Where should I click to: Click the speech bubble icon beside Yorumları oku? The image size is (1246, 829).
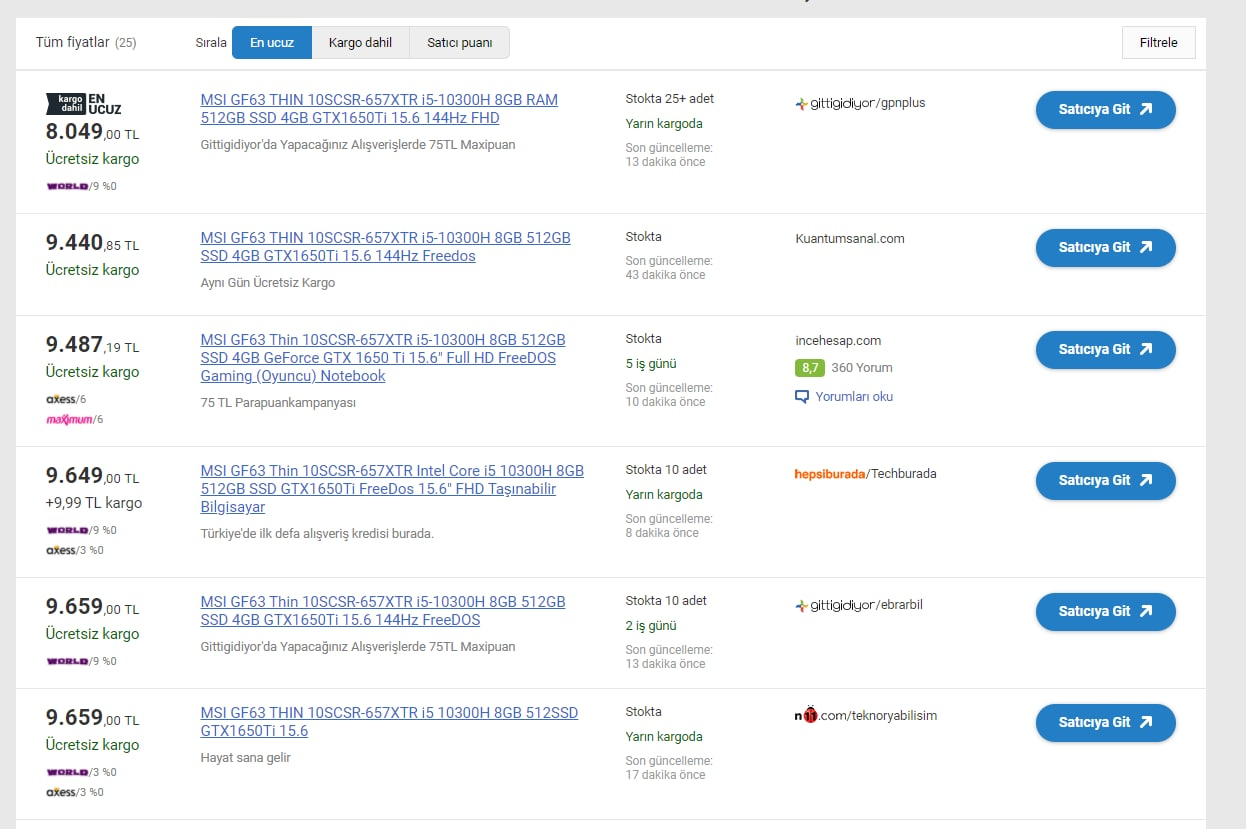coord(801,397)
